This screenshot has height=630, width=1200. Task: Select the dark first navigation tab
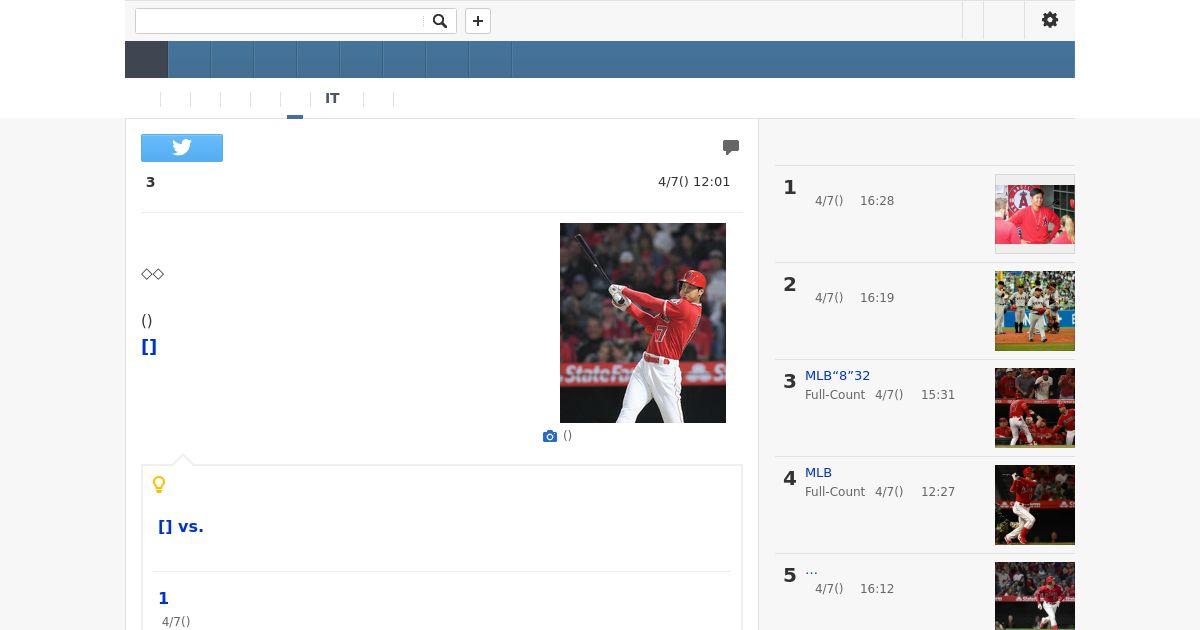[x=146, y=60]
